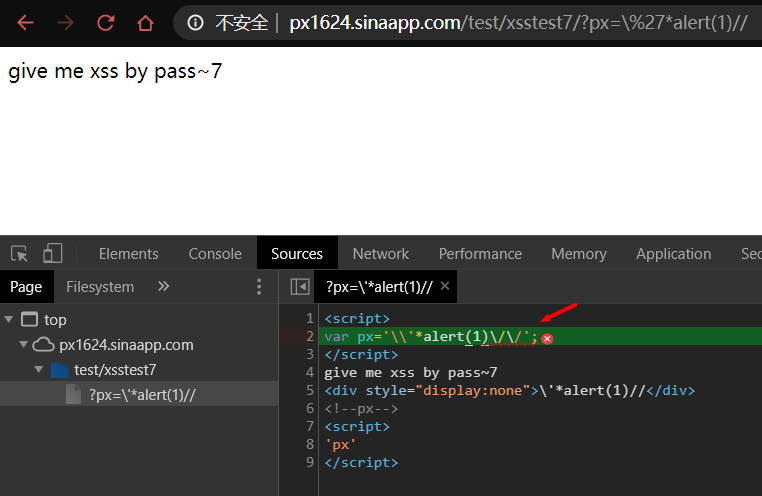Toggle the device toolbar emulation

point(53,253)
